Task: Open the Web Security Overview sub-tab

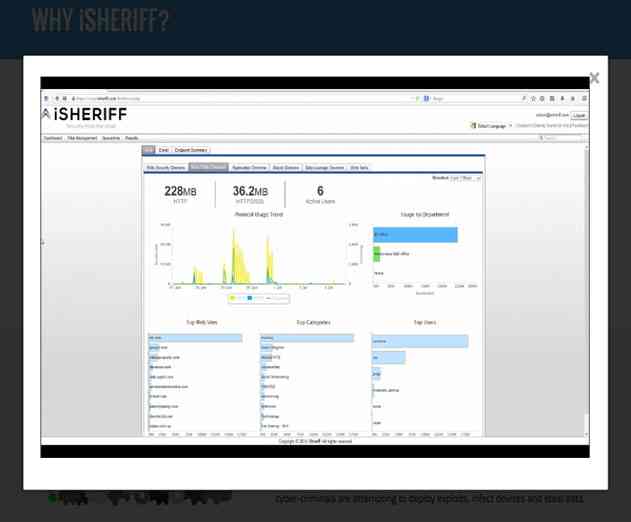Action: tap(166, 167)
